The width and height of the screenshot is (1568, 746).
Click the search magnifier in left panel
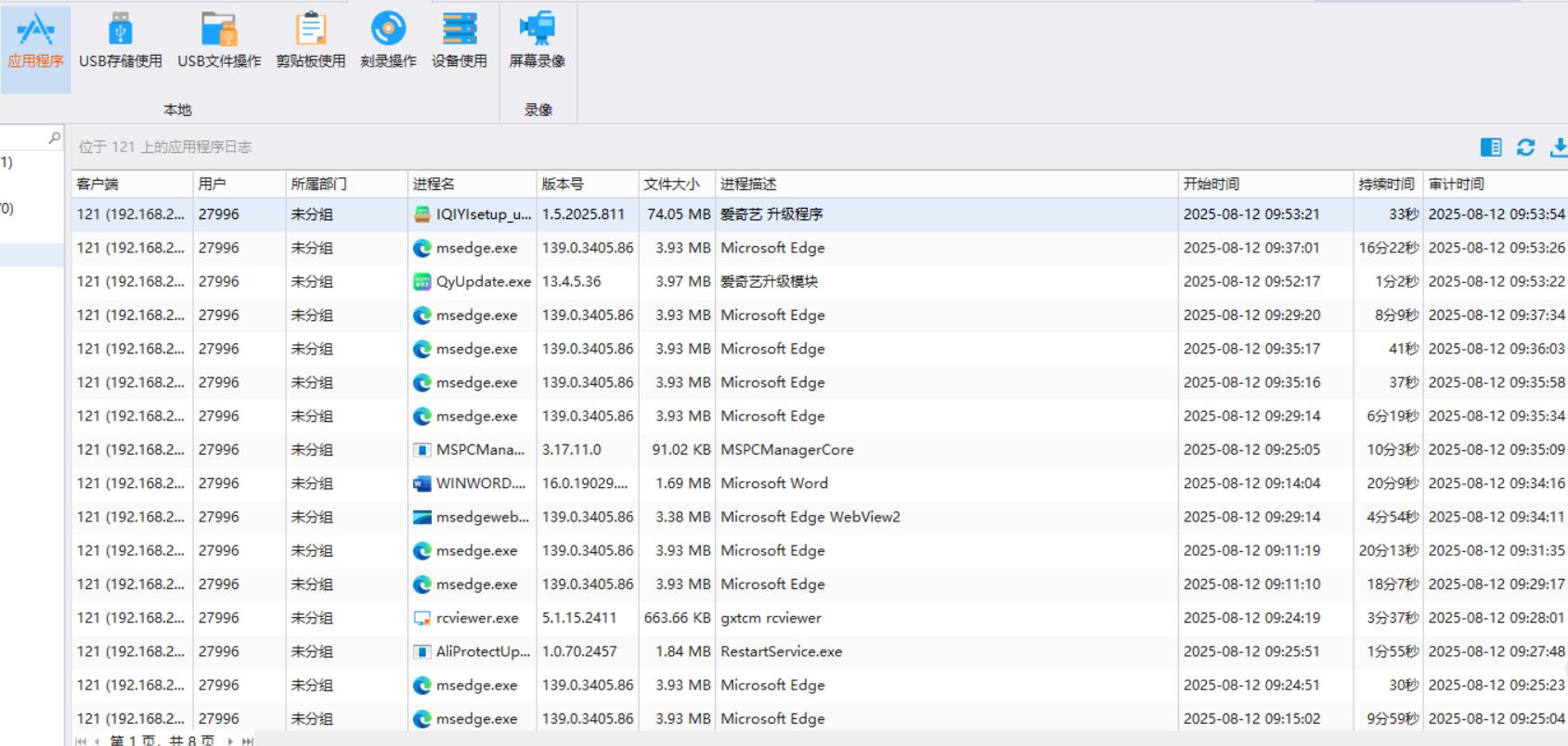point(54,138)
